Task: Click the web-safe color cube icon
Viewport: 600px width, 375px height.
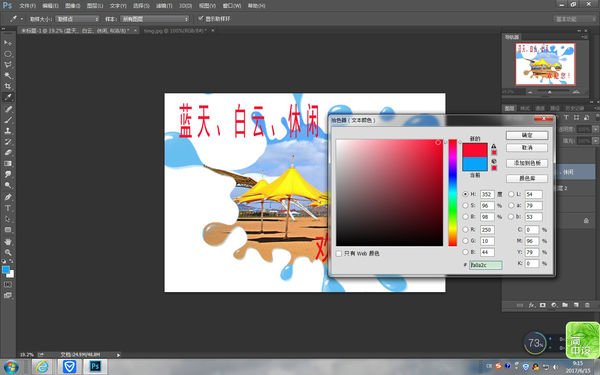Action: (494, 161)
